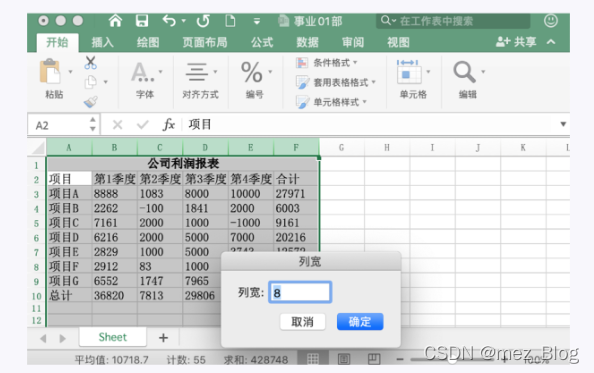594x373 pixels.
Task: Click the 总计 cell
Action: [x=69, y=295]
